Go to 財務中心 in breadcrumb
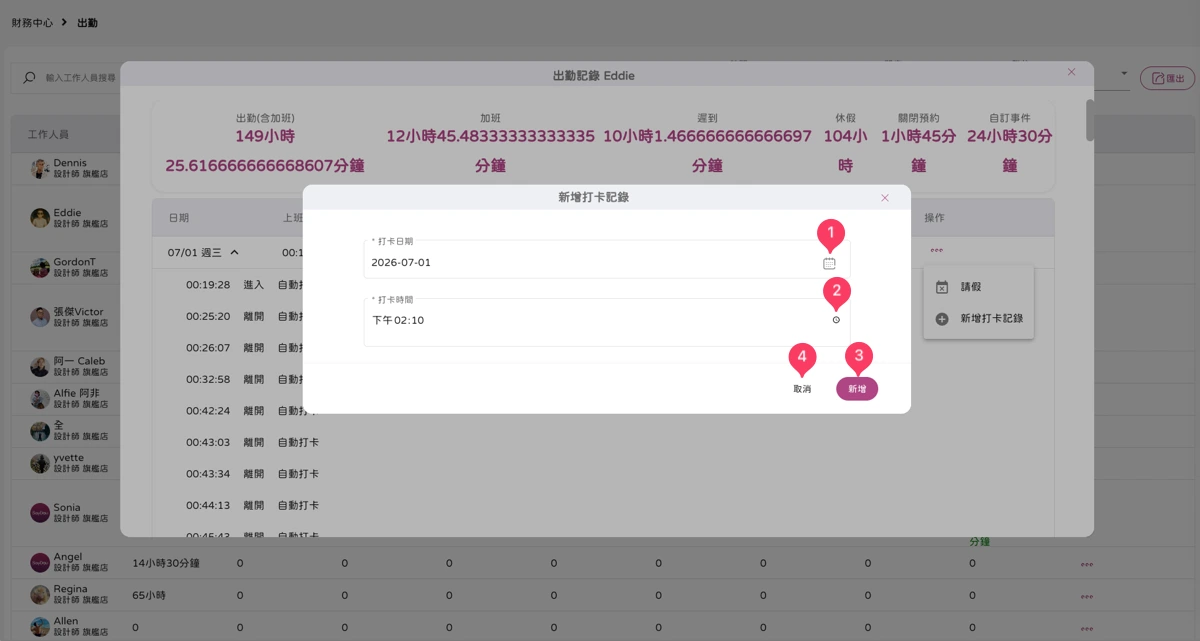The height and width of the screenshot is (641, 1200). 32,22
